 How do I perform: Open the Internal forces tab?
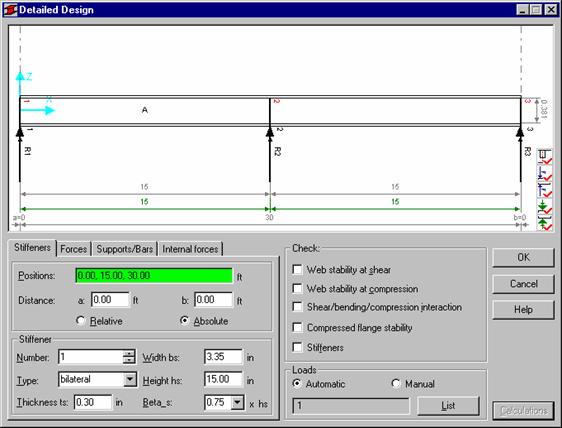[x=190, y=249]
